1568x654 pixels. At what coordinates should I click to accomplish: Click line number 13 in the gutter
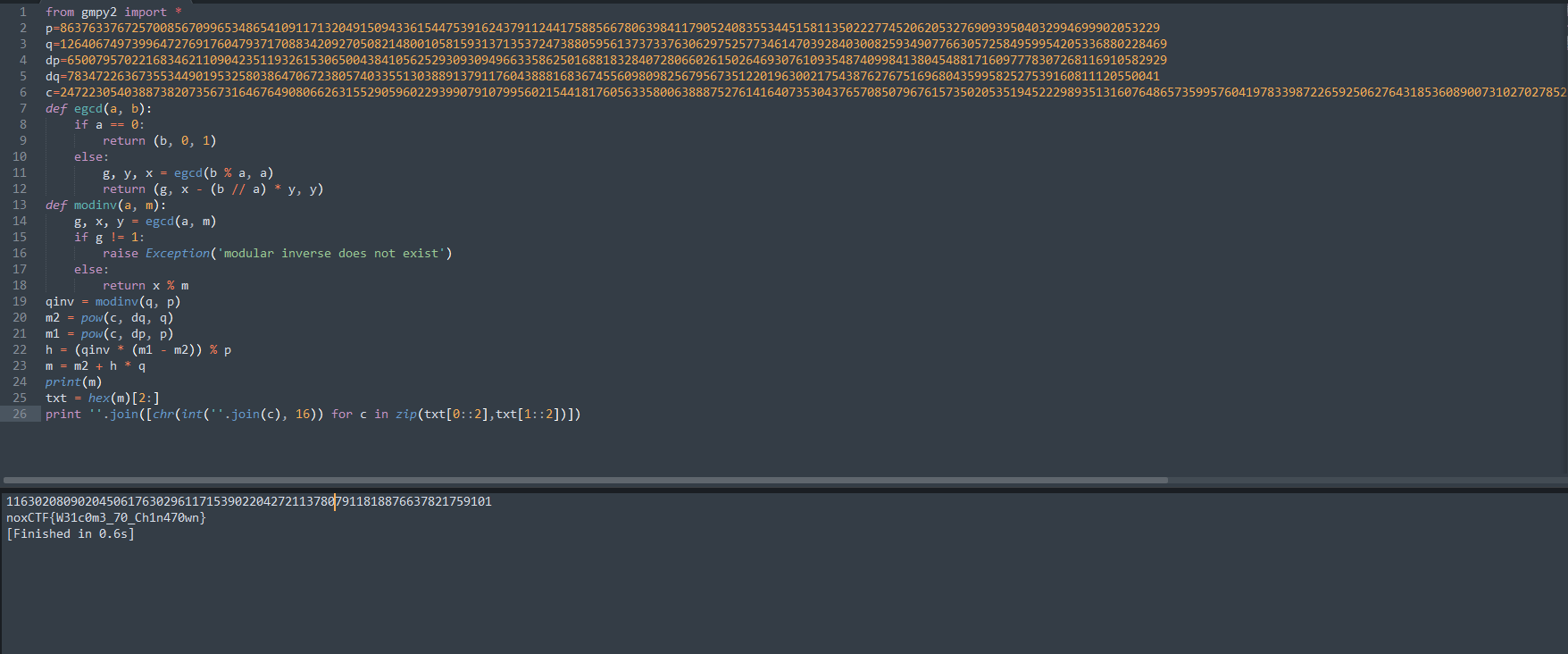(x=20, y=205)
